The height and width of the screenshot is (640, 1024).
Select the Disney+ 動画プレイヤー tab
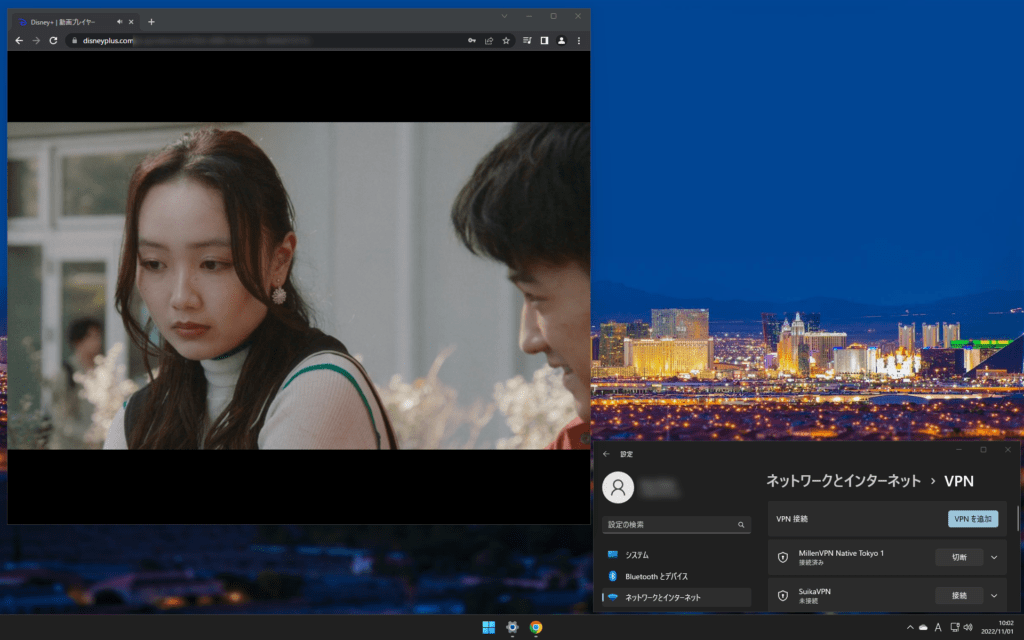coord(75,22)
